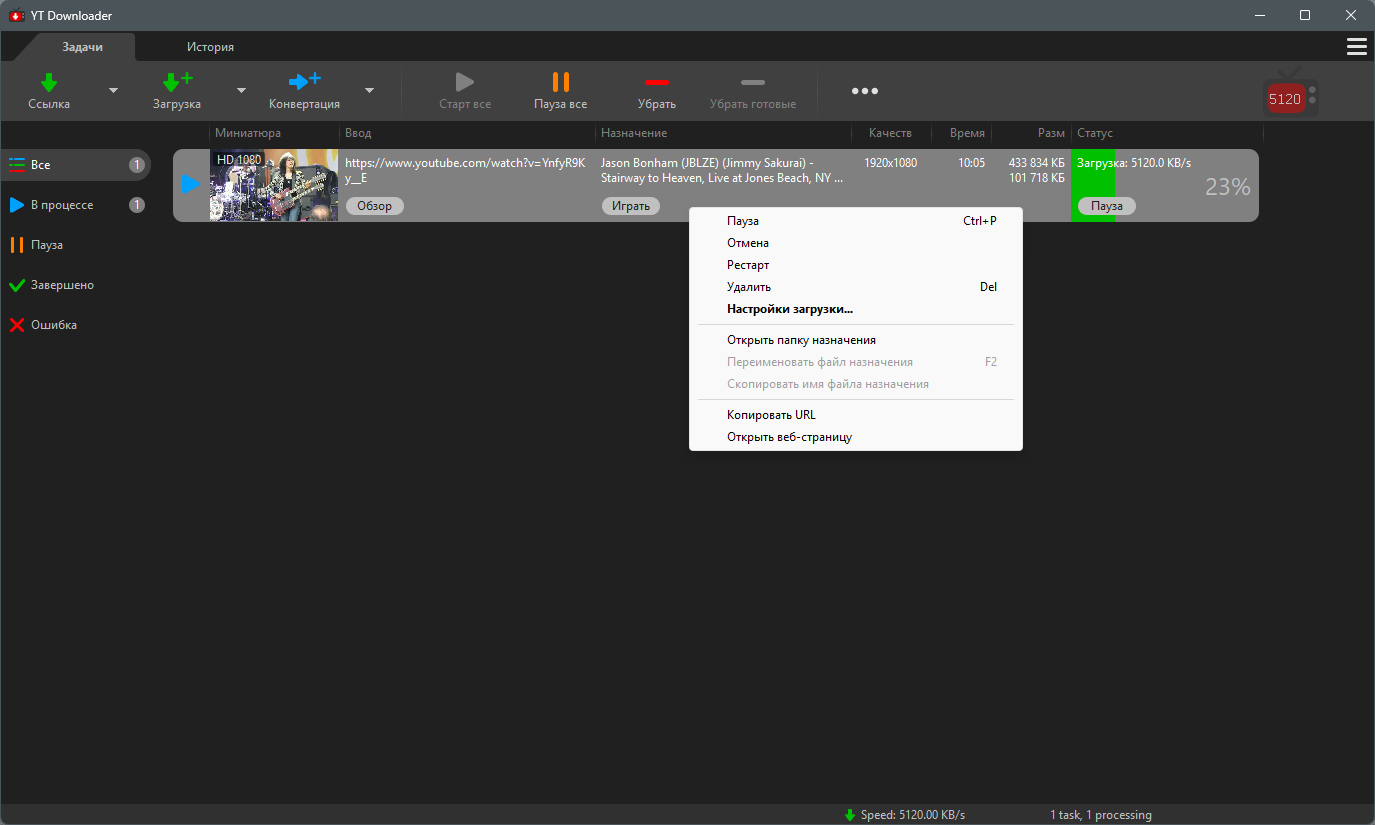Click the green speed arrow in status bar
The width and height of the screenshot is (1375, 825).
pyautogui.click(x=850, y=815)
